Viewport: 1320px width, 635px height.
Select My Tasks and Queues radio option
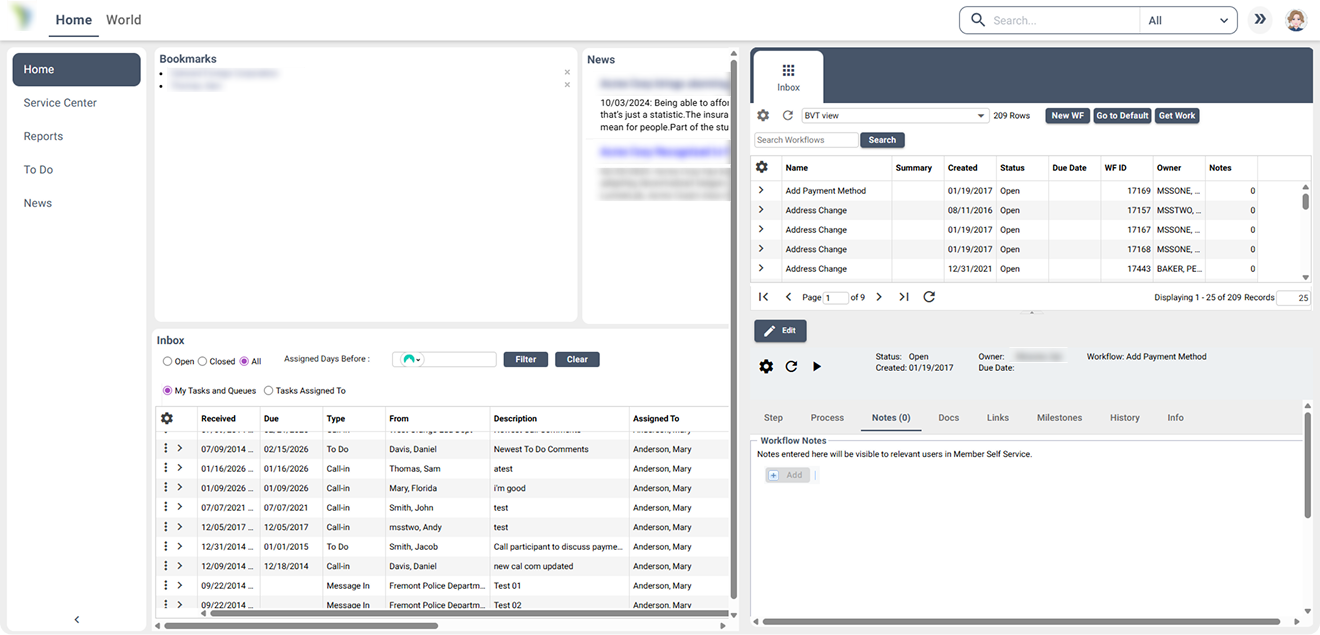click(167, 390)
